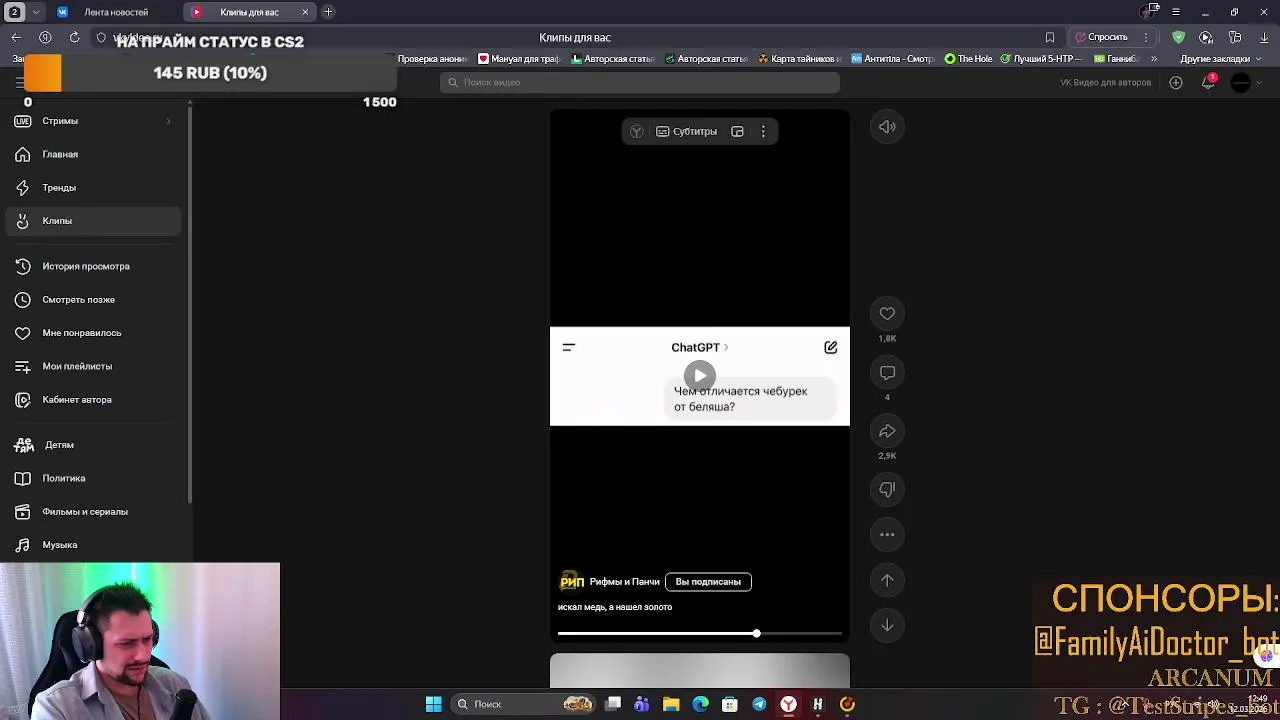The width and height of the screenshot is (1280, 720).
Task: Open Кабинет автора
Action: pos(92,399)
